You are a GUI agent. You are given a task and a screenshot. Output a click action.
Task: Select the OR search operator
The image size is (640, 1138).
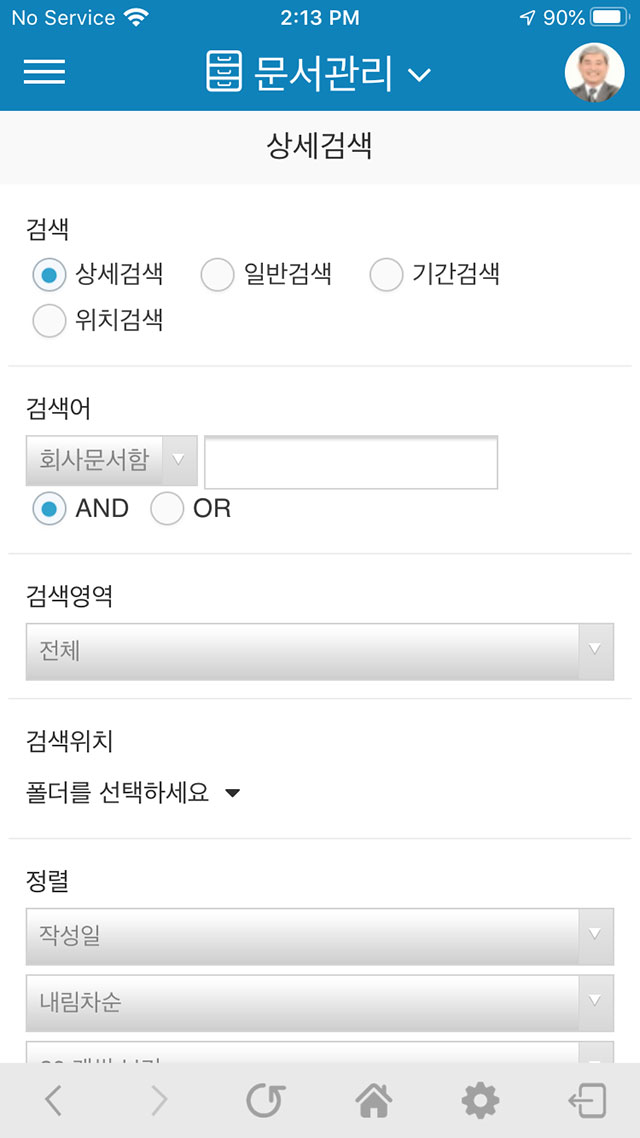click(167, 509)
